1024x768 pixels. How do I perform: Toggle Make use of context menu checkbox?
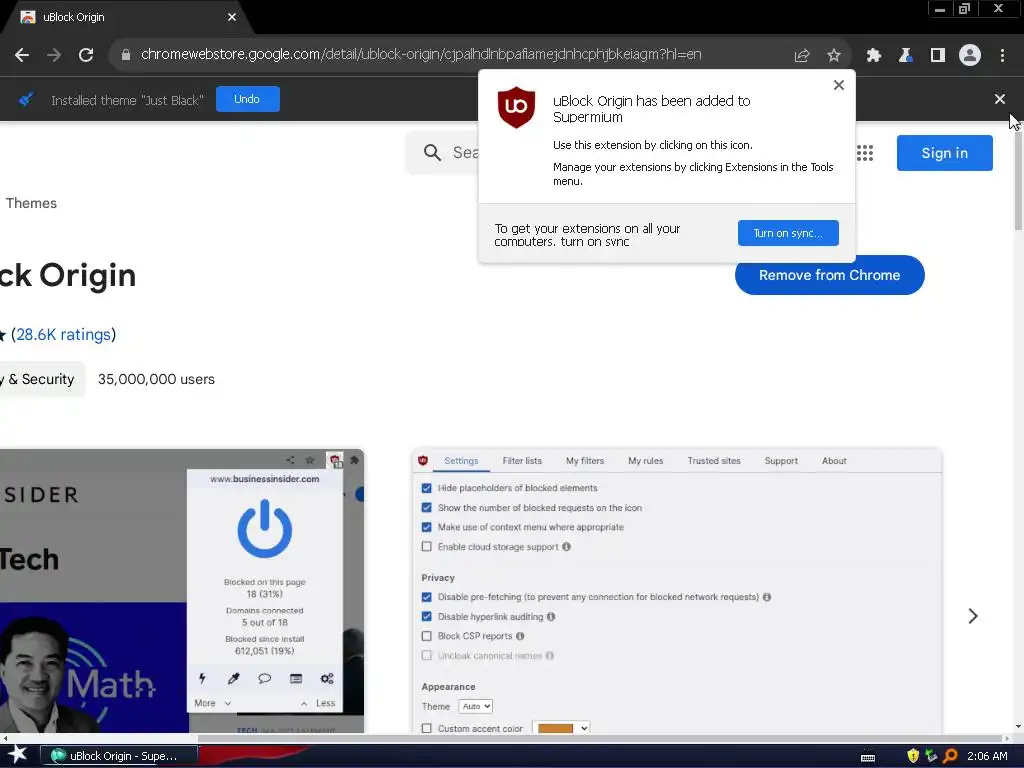[x=426, y=527]
